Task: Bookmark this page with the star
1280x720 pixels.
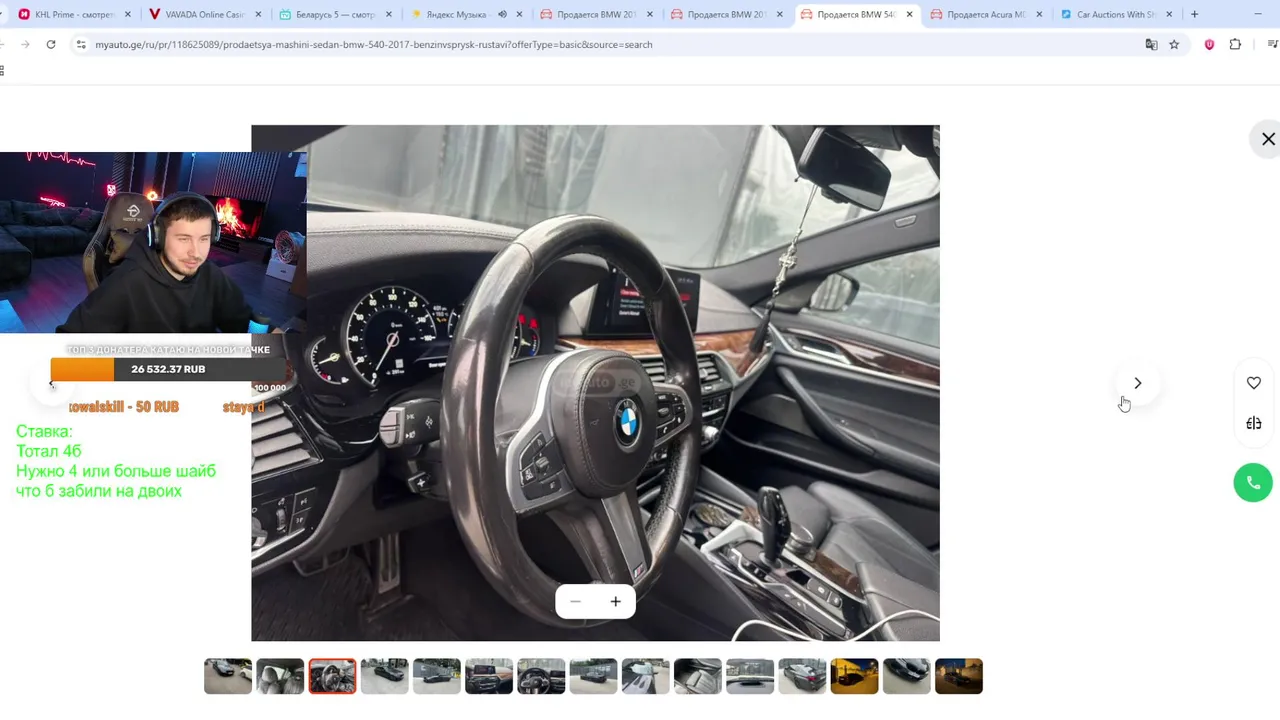Action: pos(1174,44)
